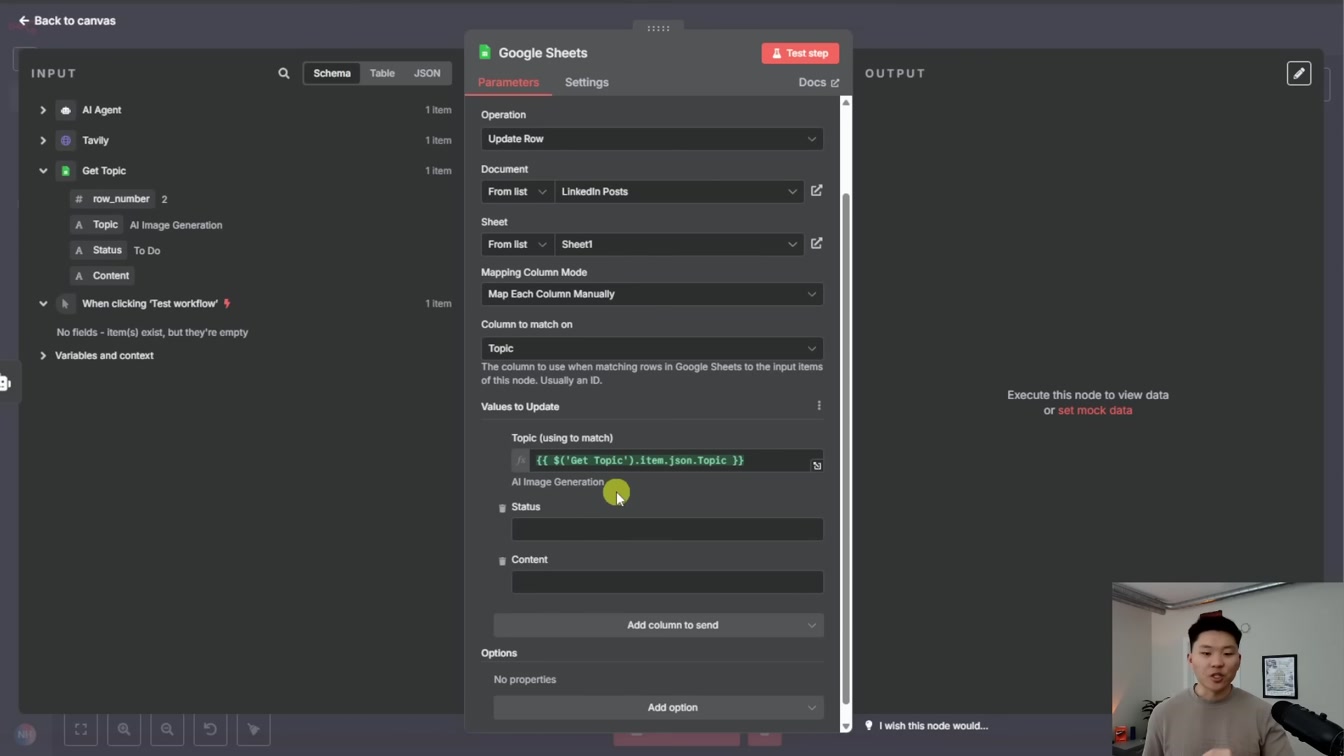Click the row_number field pill
Viewport: 1344px width, 756px height.
[112, 199]
